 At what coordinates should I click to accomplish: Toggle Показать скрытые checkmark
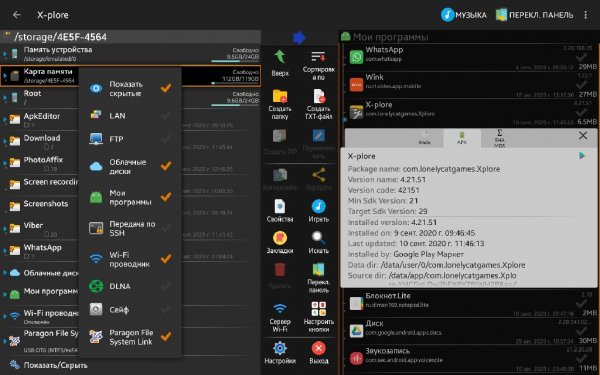point(166,88)
